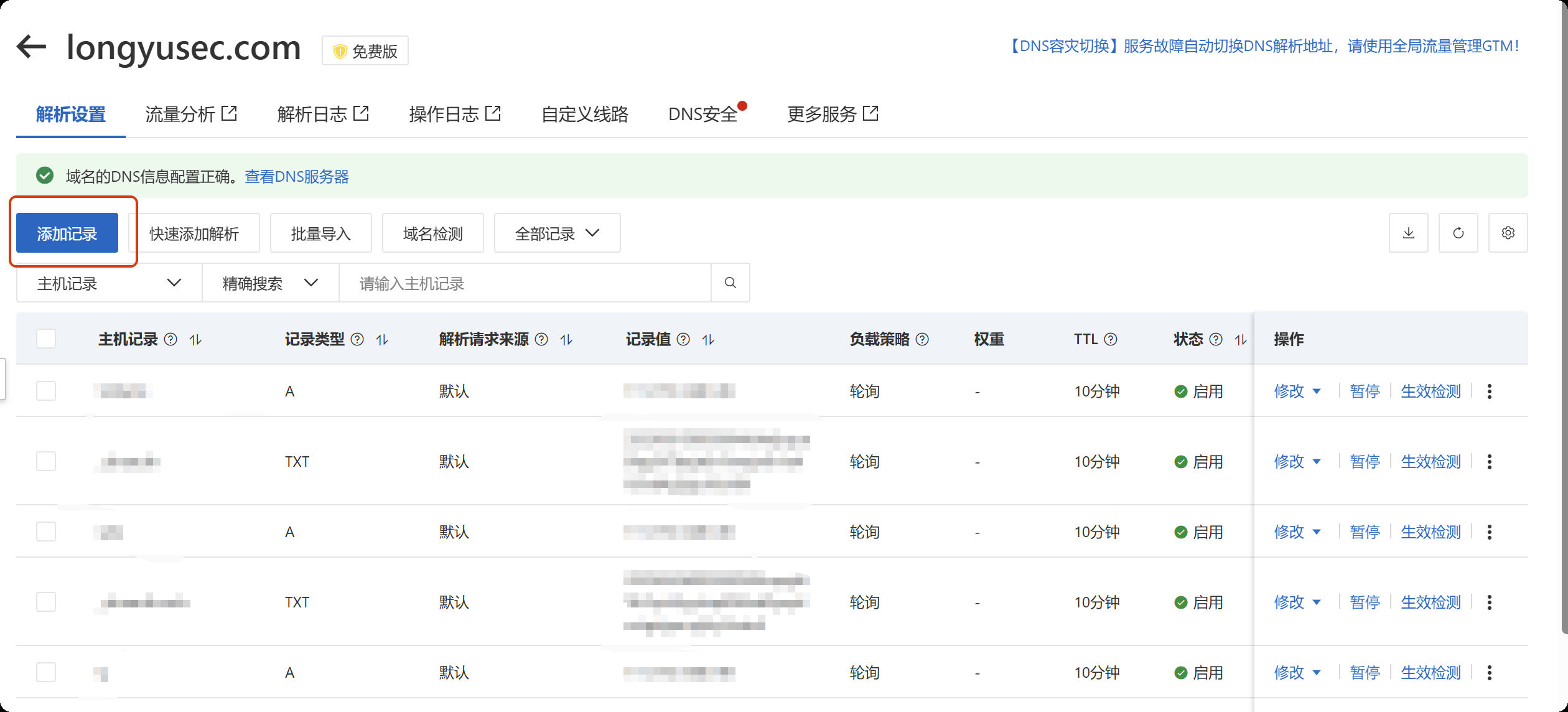
Task: Switch to the 自定义线路 tab
Action: [x=584, y=114]
